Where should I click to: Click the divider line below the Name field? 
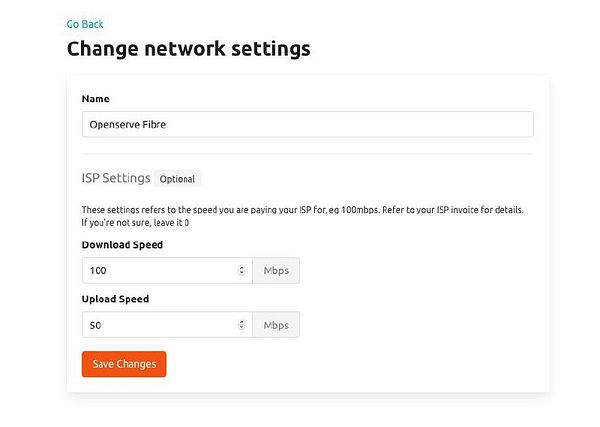click(307, 154)
